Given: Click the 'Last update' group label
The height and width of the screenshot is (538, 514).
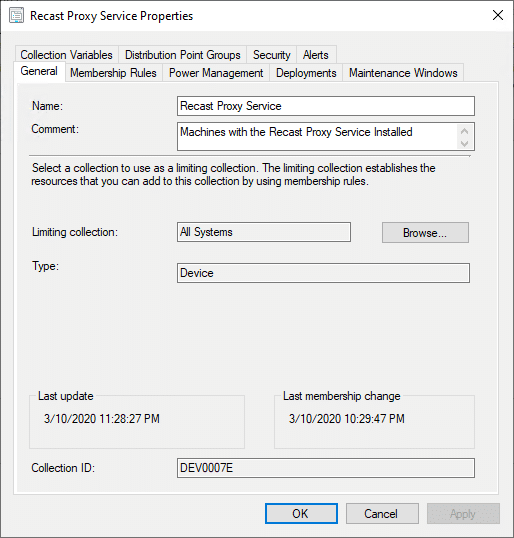Looking at the screenshot, I should pos(66,396).
